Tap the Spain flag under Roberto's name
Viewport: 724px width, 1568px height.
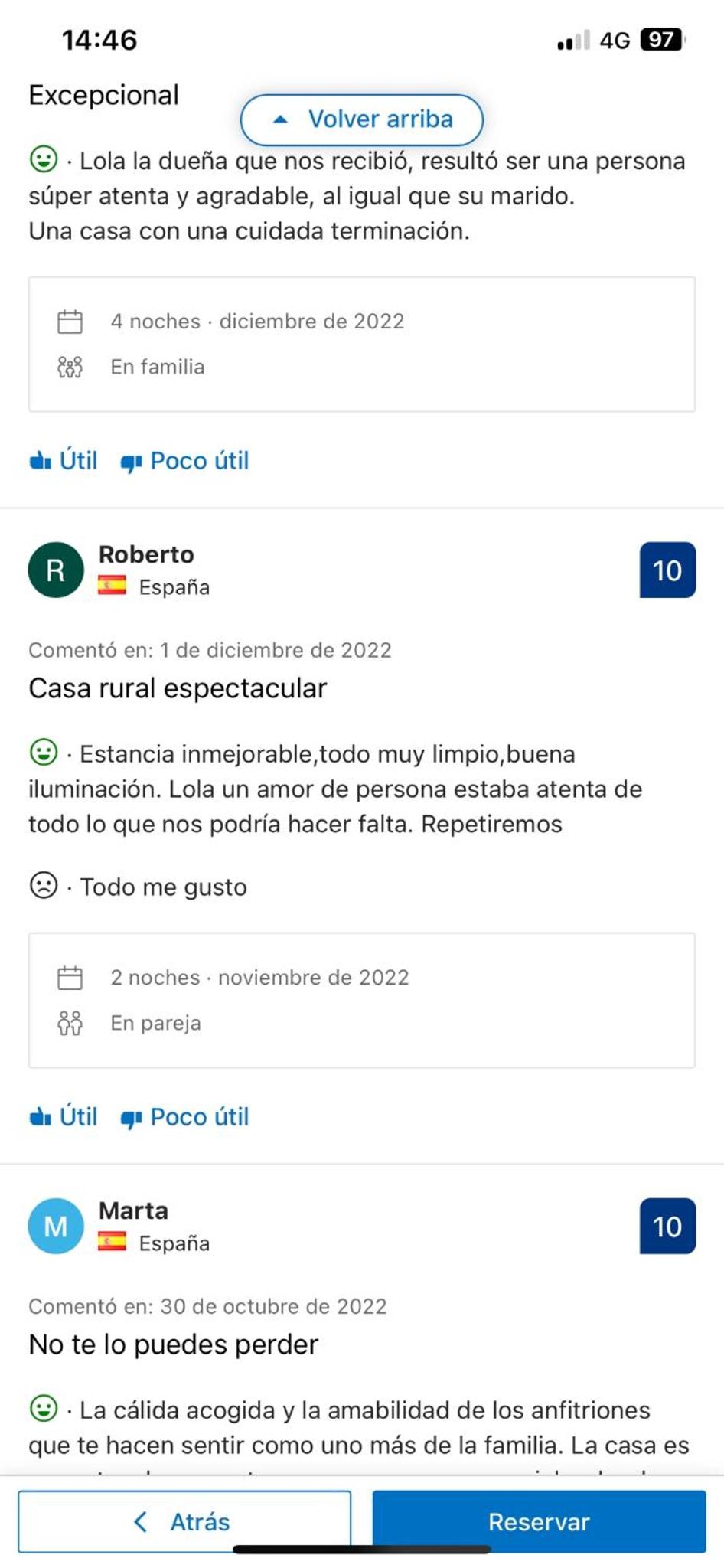[112, 586]
